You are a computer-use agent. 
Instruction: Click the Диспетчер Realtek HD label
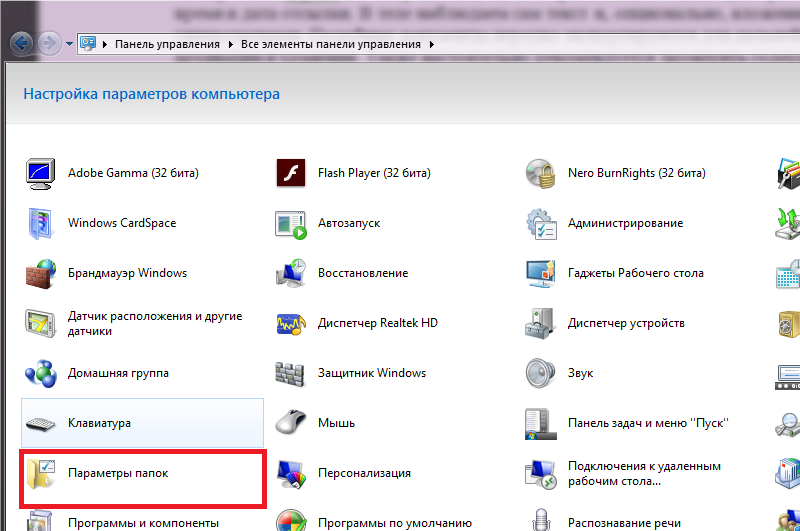[x=378, y=323]
